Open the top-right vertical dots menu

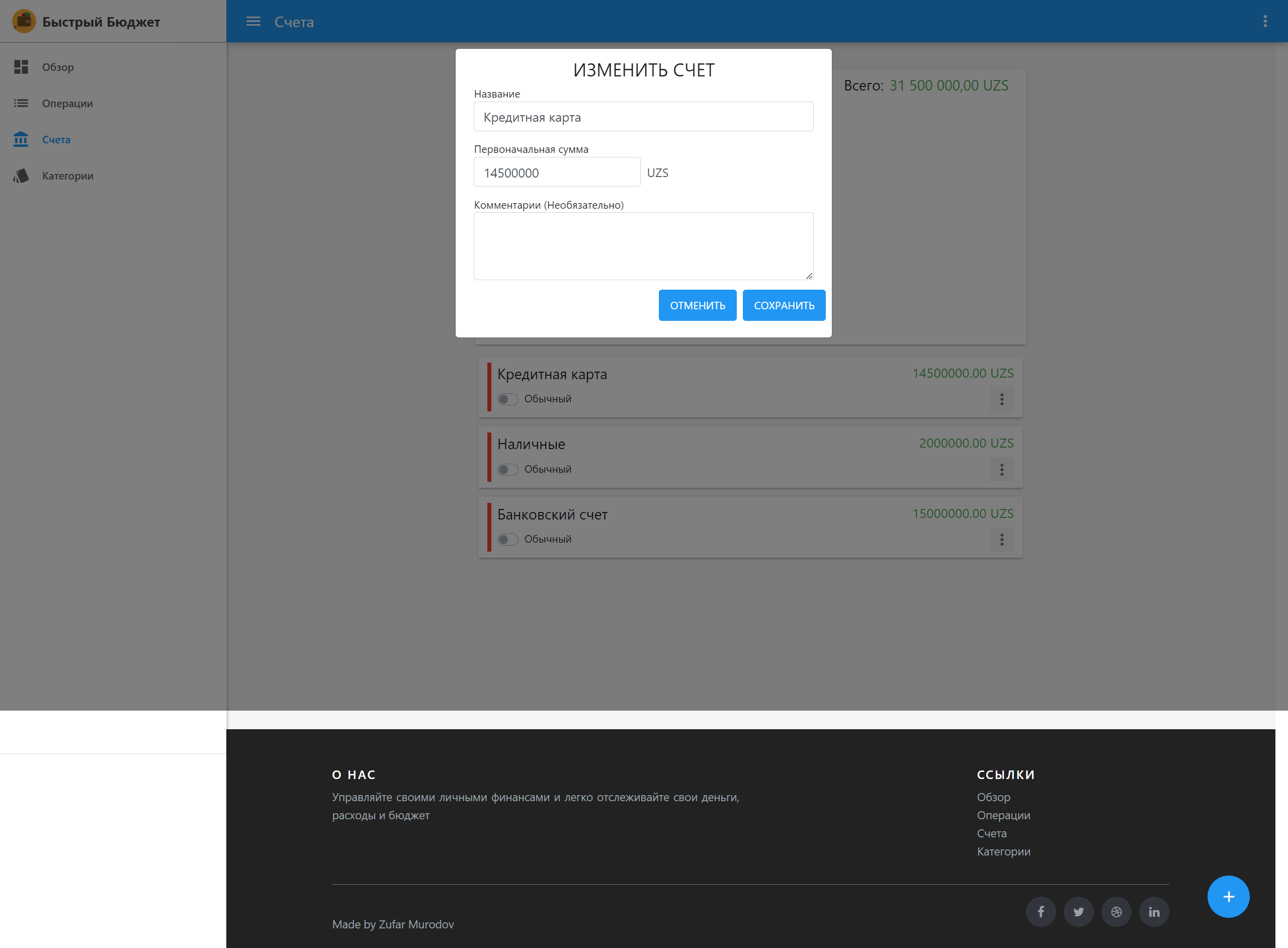[x=1264, y=21]
